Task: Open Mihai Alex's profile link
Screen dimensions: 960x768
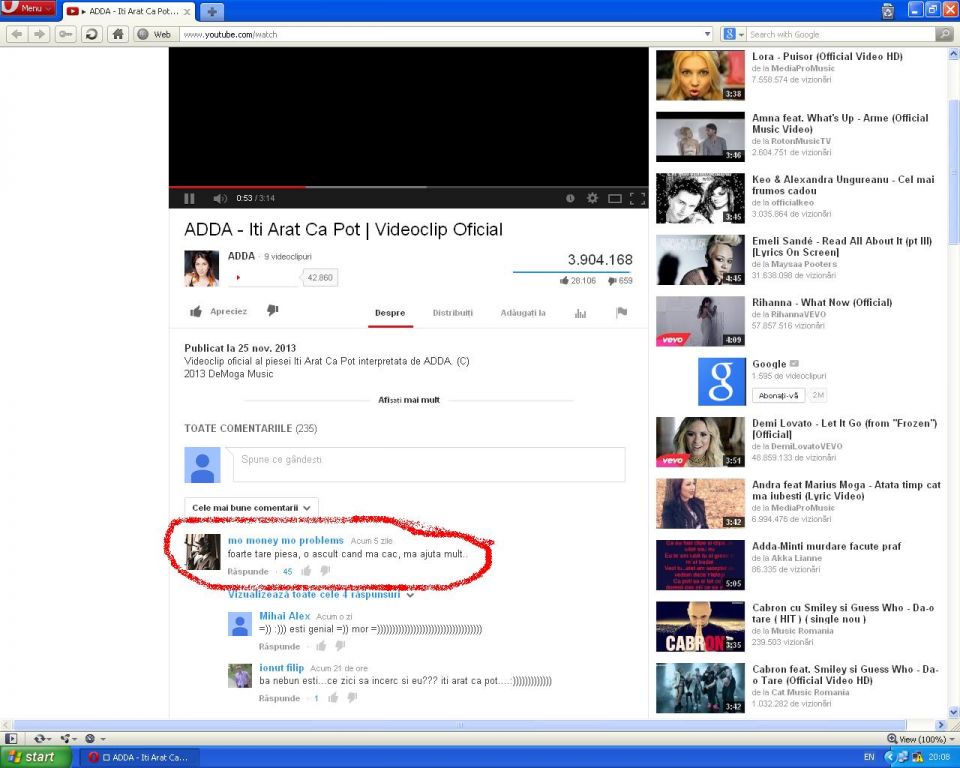Action: click(285, 616)
